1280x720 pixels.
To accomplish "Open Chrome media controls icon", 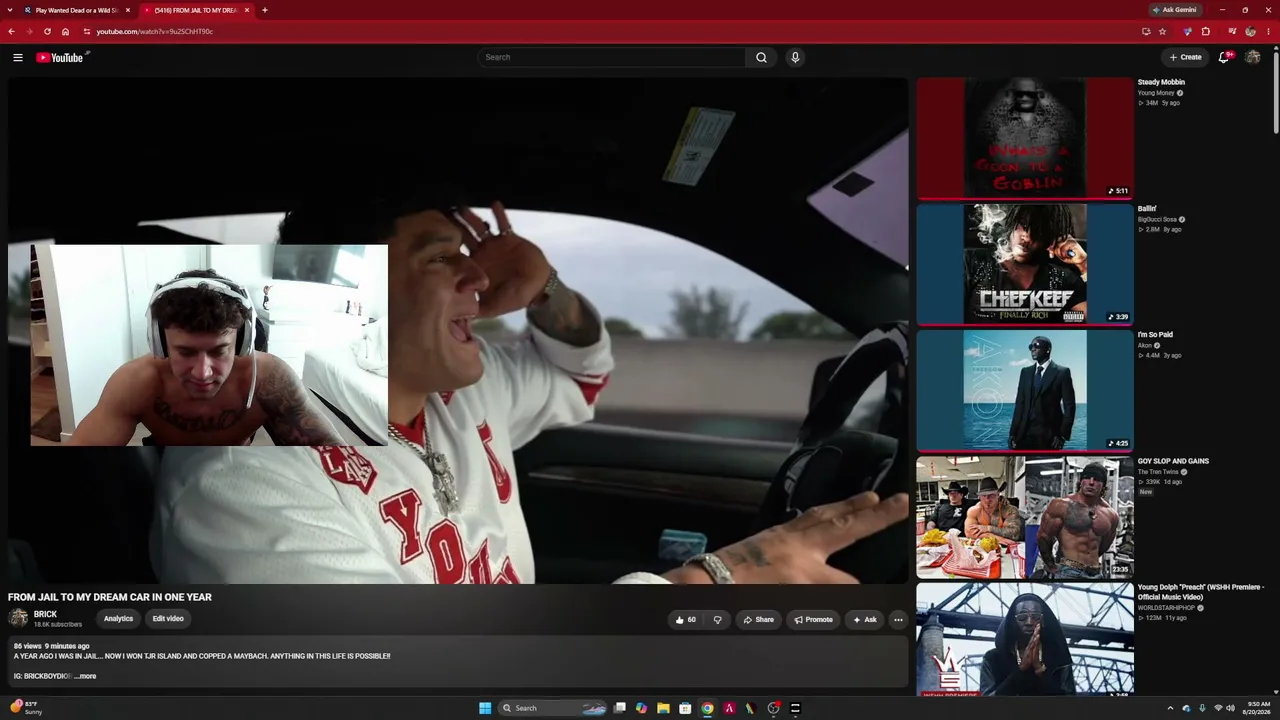I will [1232, 31].
